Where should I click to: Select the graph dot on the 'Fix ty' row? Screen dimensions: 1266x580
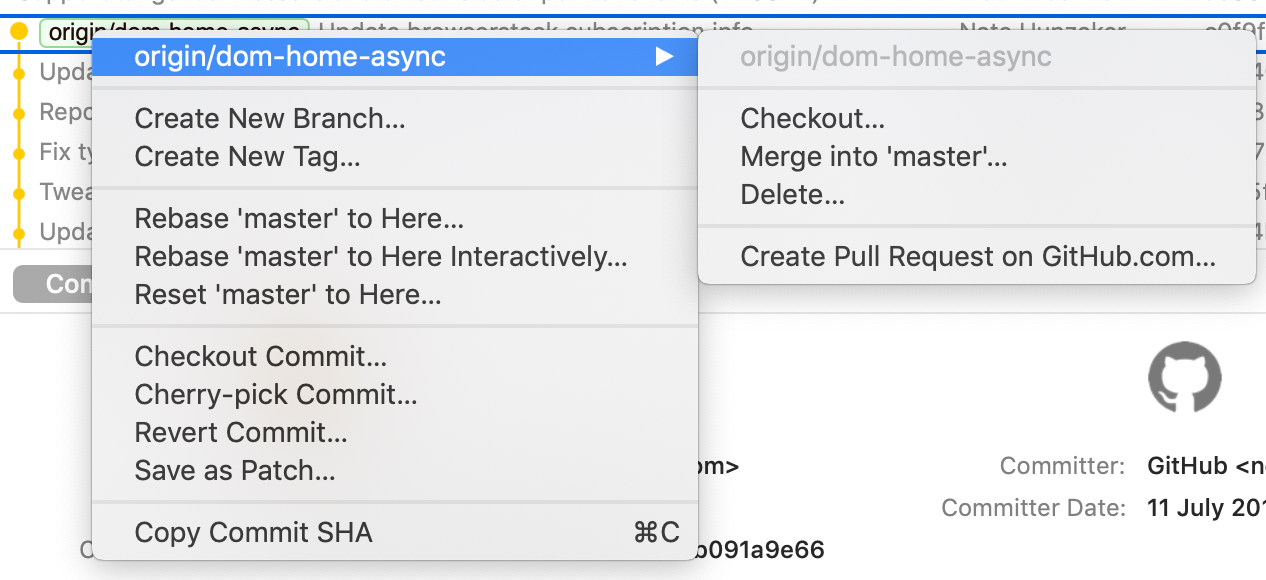19,153
